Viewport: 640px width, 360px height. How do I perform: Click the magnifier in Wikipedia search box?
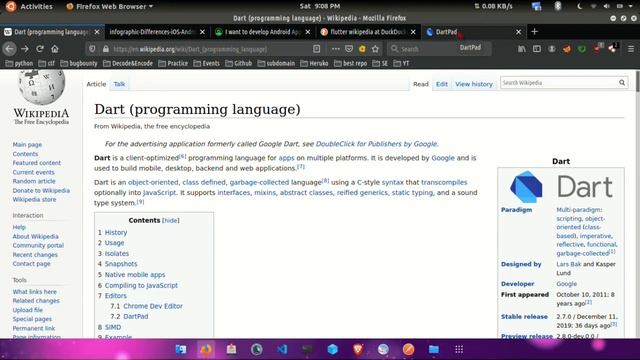click(x=622, y=83)
